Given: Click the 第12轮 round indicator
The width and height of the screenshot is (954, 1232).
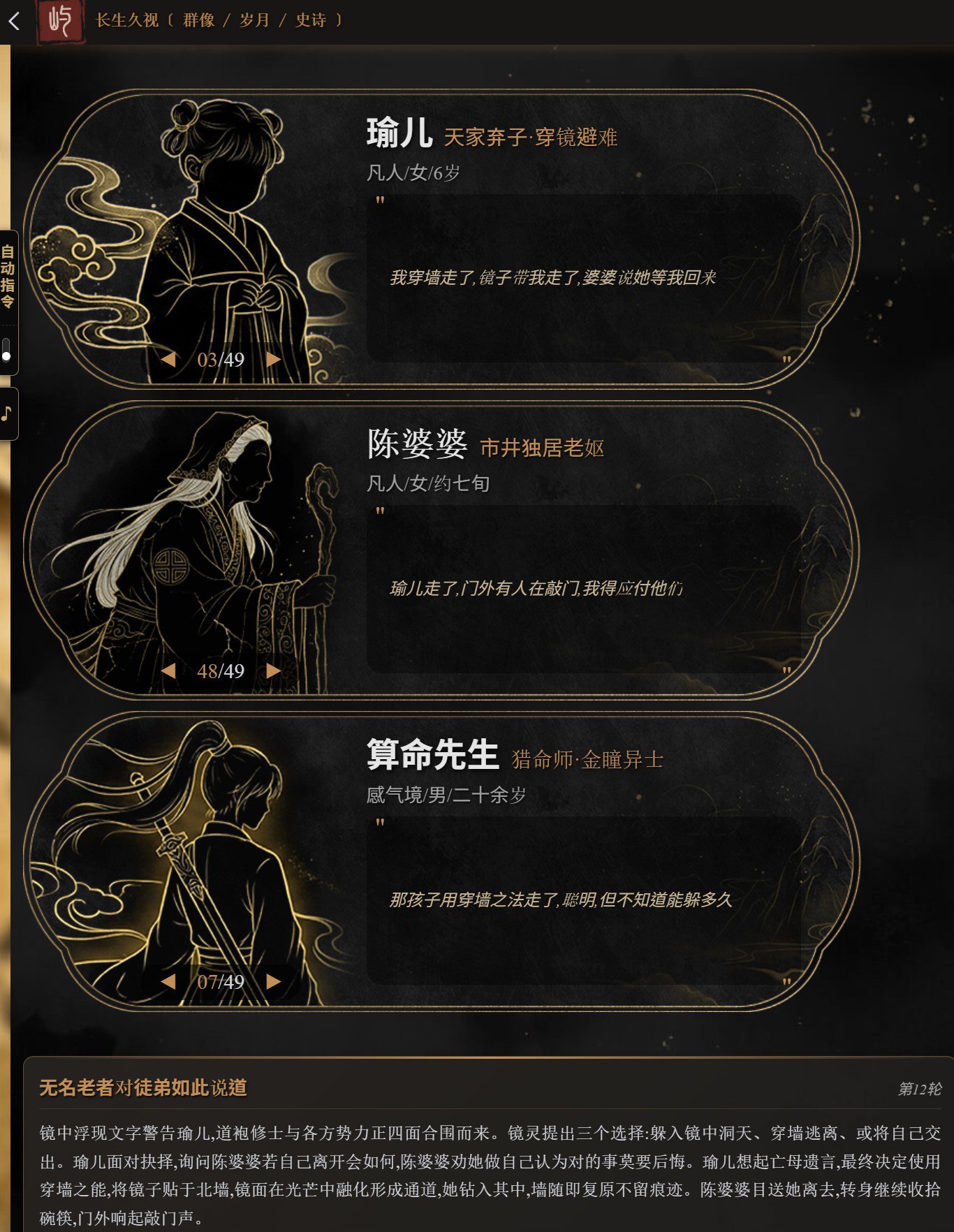Looking at the screenshot, I should coord(919,1089).
